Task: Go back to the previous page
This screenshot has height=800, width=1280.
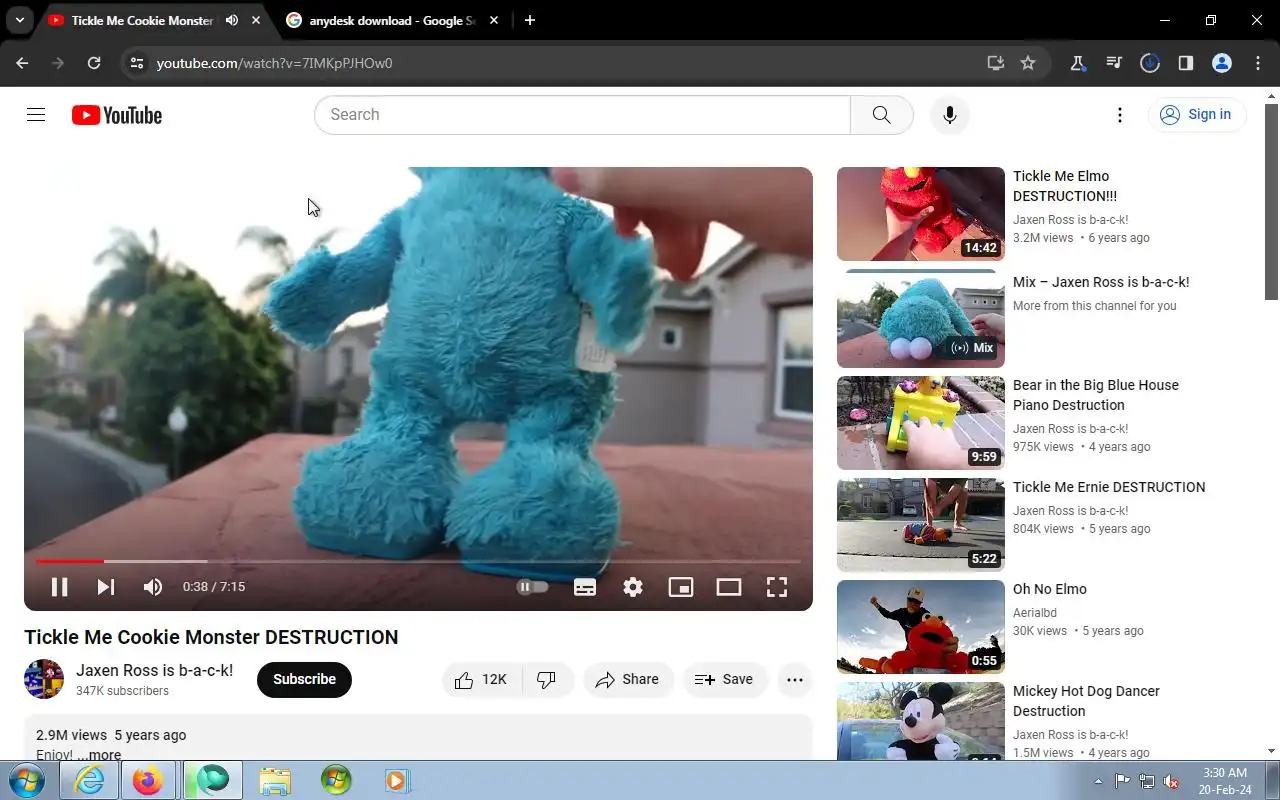Action: coord(22,63)
